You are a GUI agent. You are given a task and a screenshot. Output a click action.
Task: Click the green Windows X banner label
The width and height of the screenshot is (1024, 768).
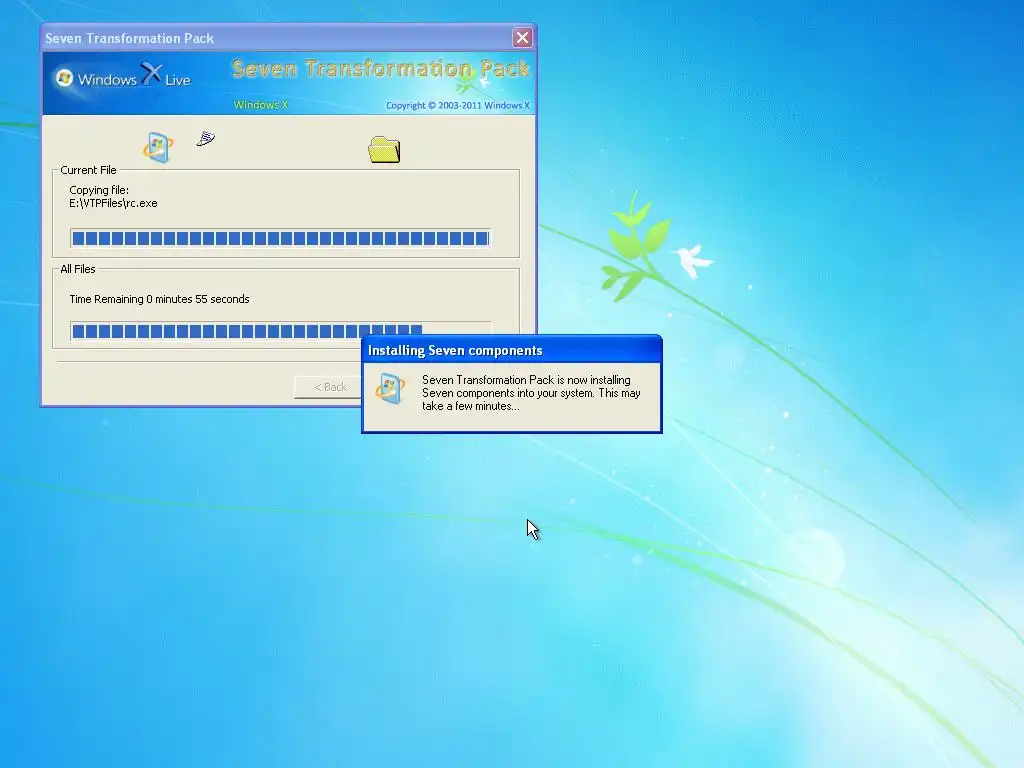tap(261, 104)
